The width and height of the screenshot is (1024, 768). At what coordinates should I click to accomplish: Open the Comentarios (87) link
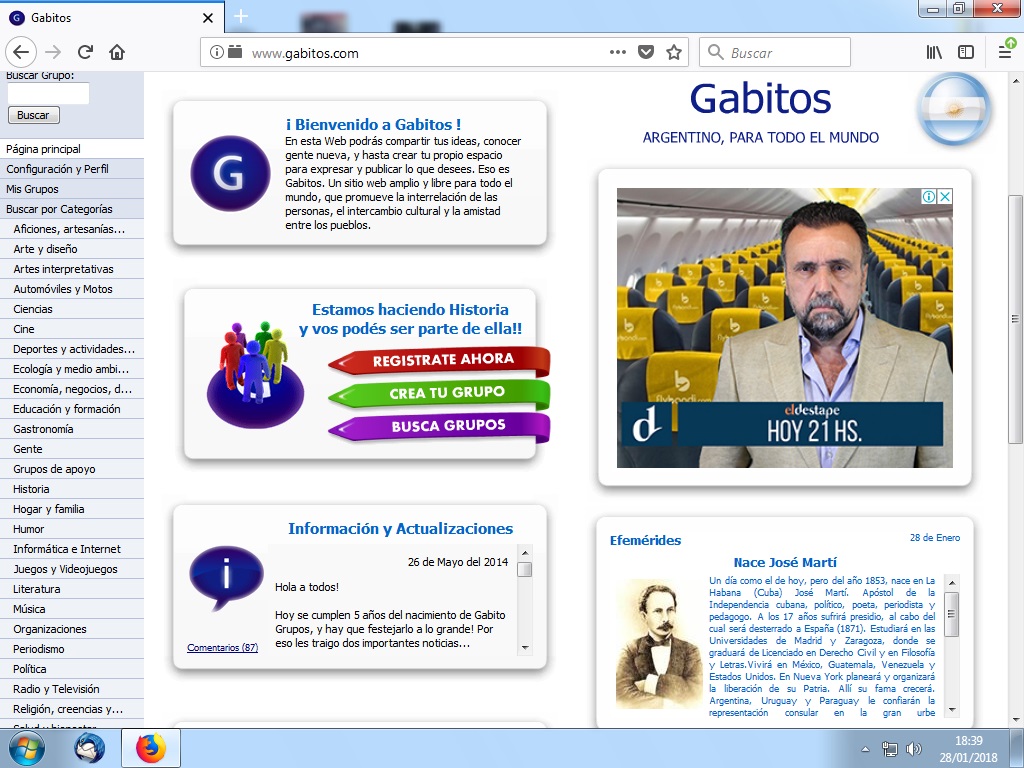pos(223,648)
